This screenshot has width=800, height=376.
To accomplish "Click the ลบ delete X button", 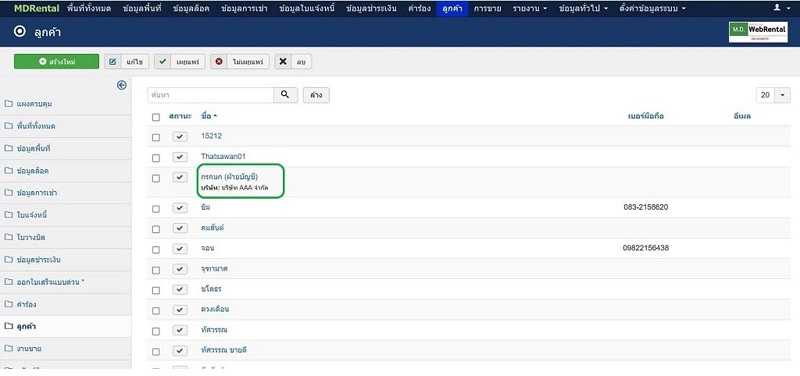I will click(x=293, y=62).
